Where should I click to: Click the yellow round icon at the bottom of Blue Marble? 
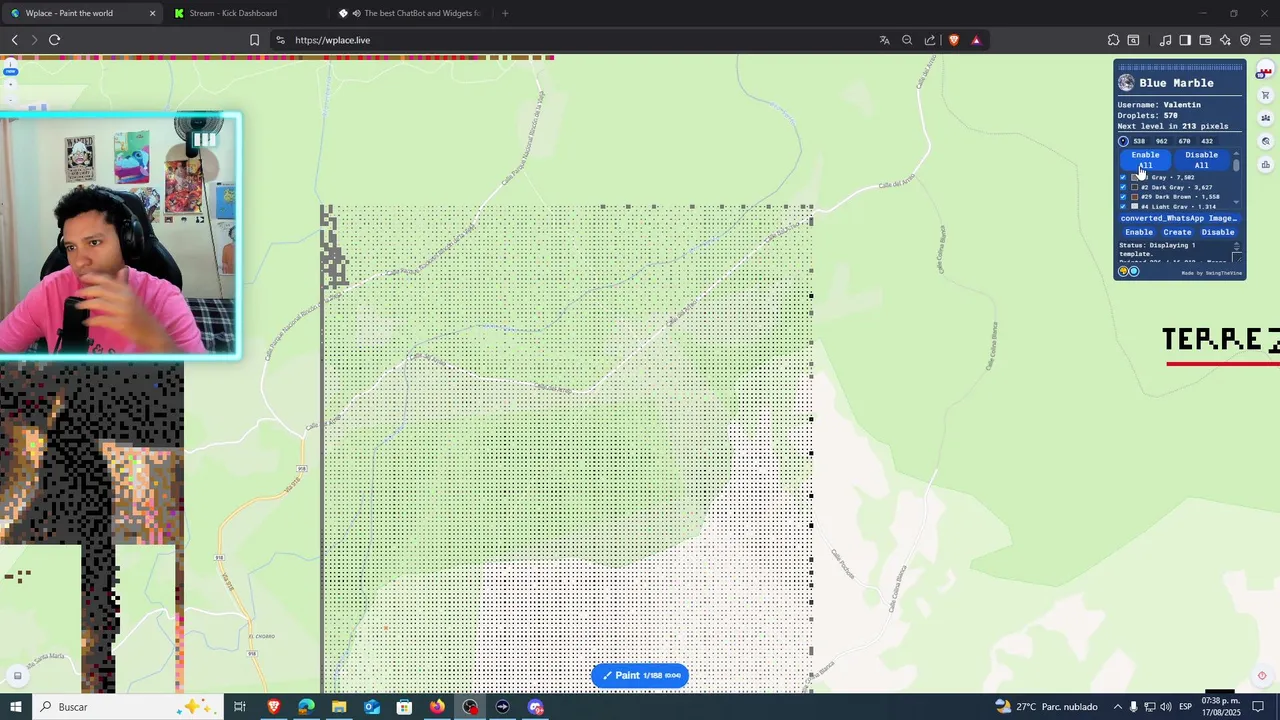click(x=1123, y=271)
